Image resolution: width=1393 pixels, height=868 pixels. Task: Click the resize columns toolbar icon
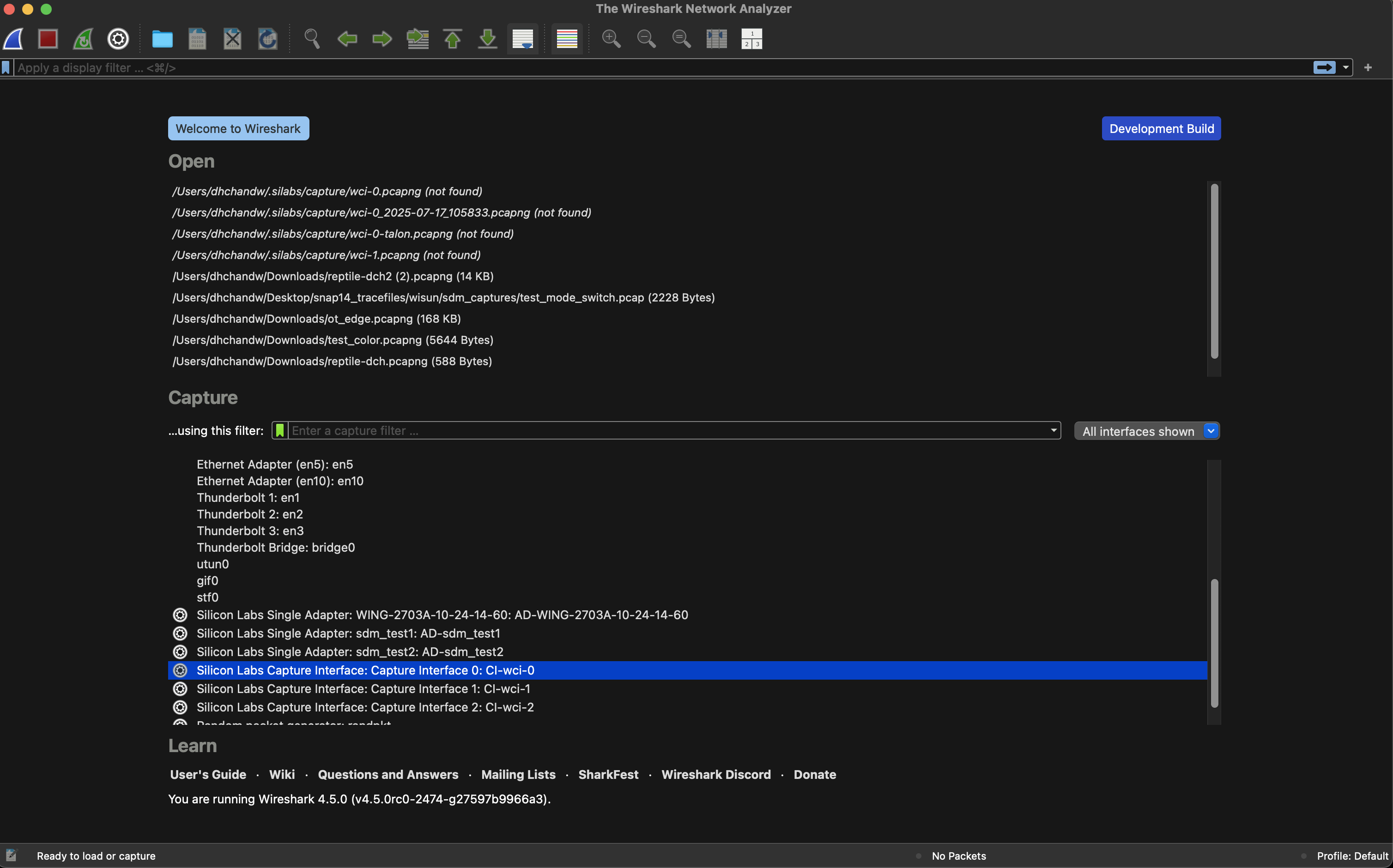pos(716,39)
